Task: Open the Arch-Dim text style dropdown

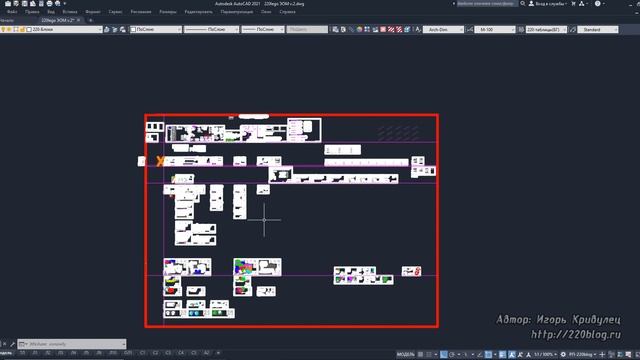Action: [x=443, y=29]
